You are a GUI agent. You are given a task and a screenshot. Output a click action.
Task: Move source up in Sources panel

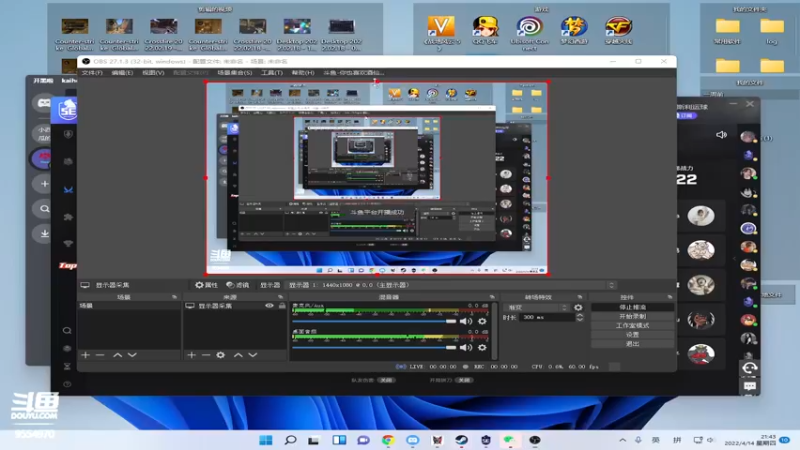point(238,355)
